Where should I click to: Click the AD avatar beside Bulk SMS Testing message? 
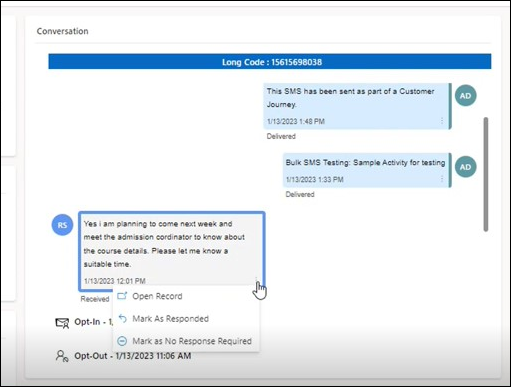(x=465, y=167)
